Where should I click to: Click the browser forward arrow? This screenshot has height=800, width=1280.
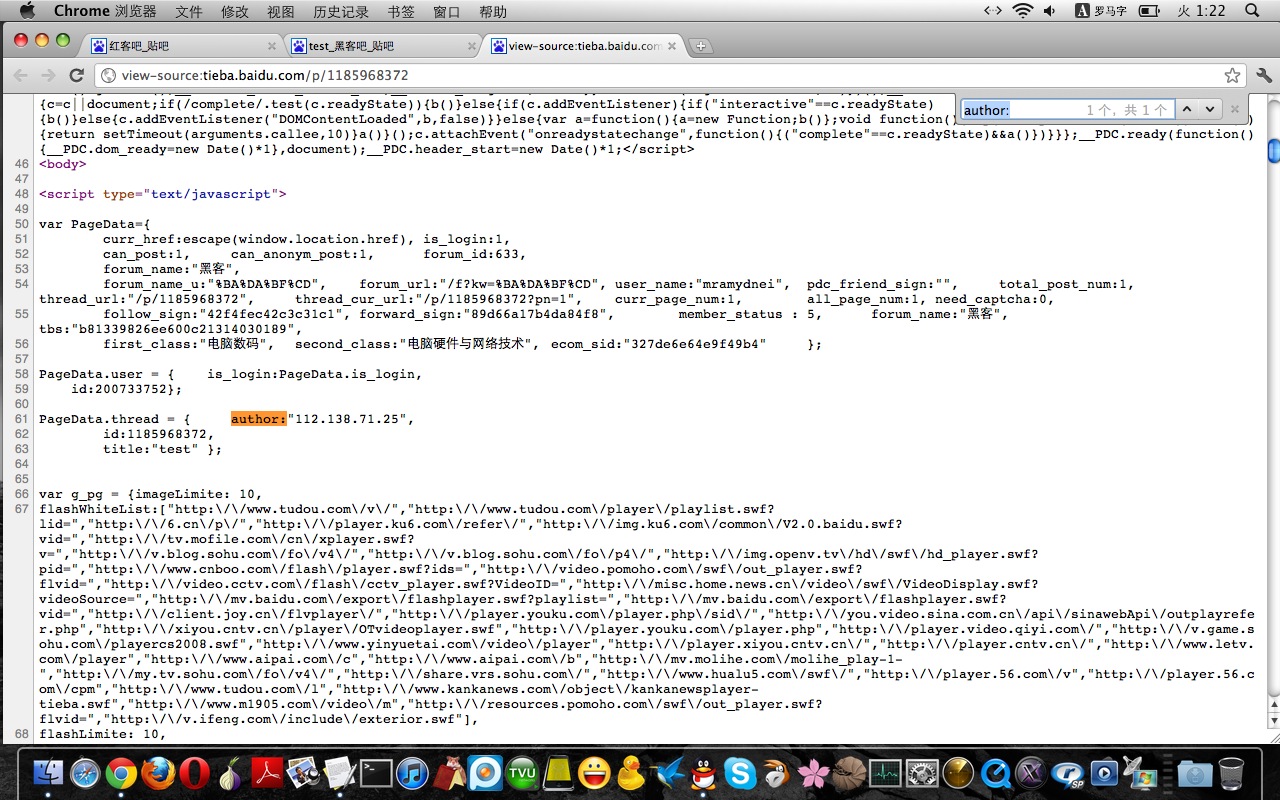[48, 75]
